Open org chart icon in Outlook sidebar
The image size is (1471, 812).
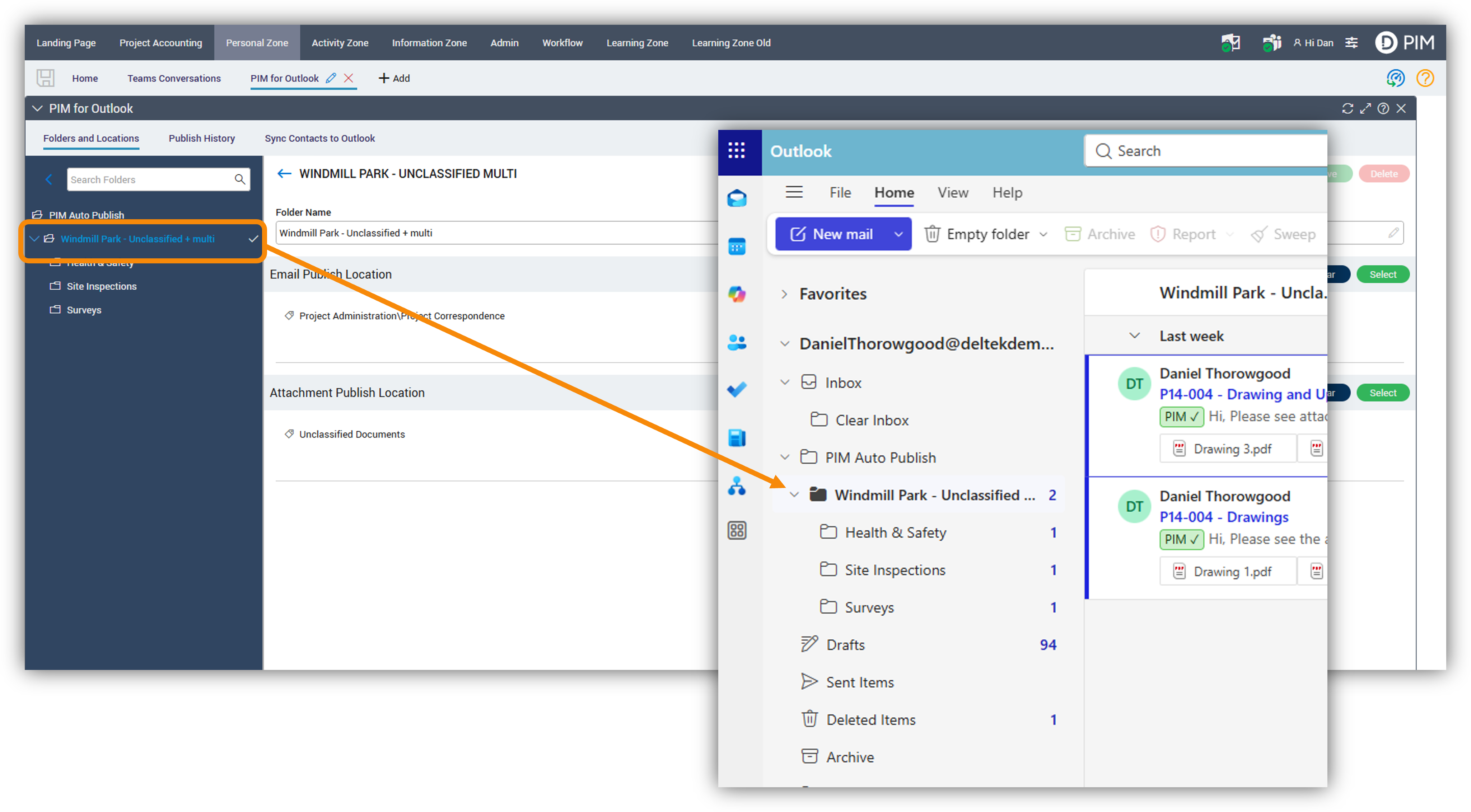(x=737, y=485)
